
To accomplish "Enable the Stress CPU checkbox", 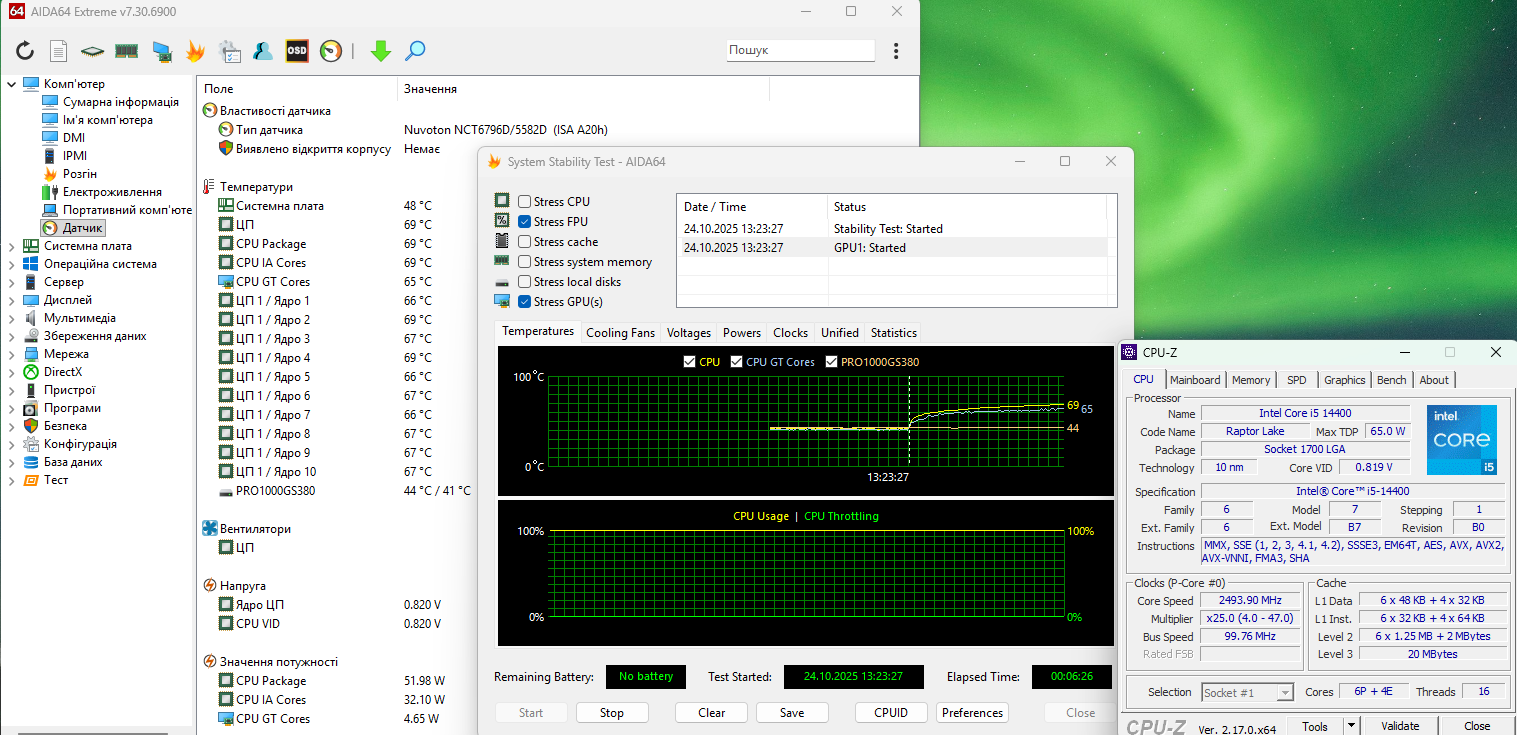I will point(524,202).
